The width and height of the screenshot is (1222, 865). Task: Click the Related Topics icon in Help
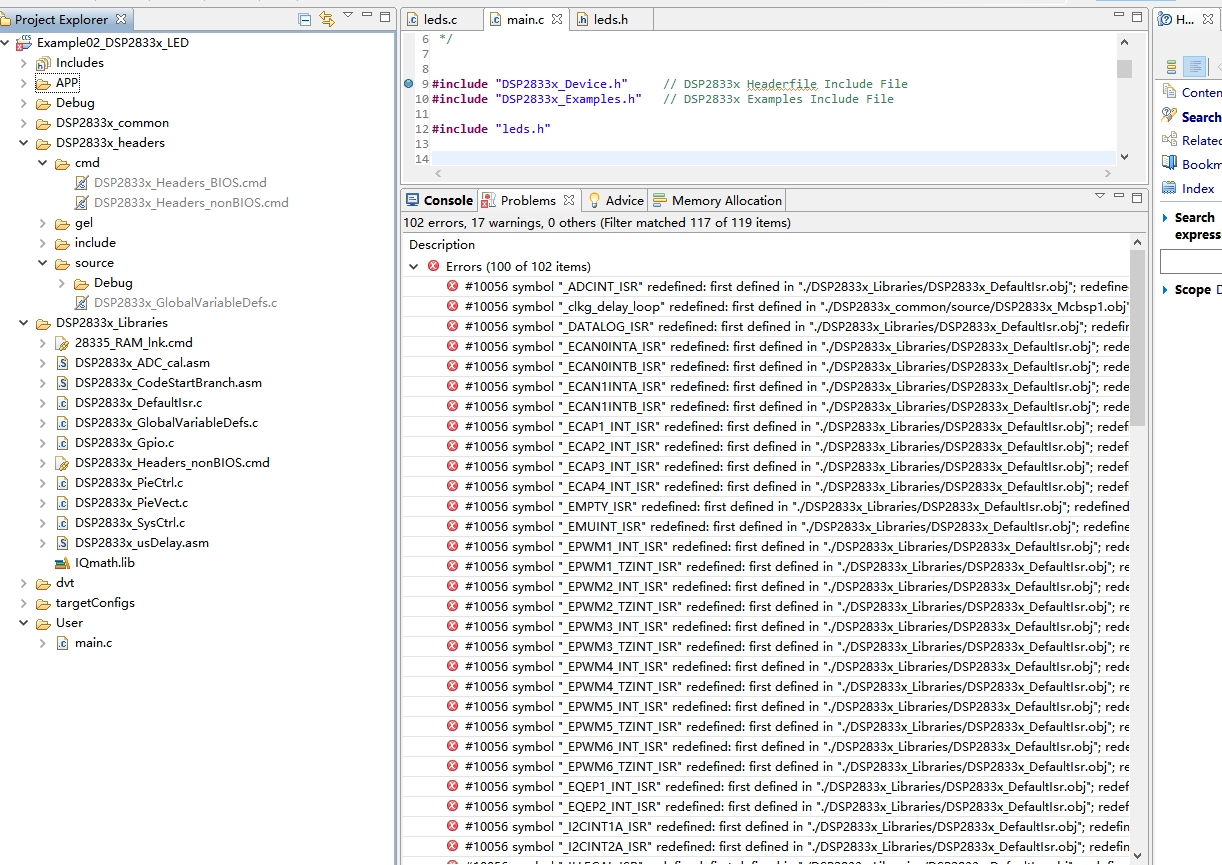point(1169,140)
